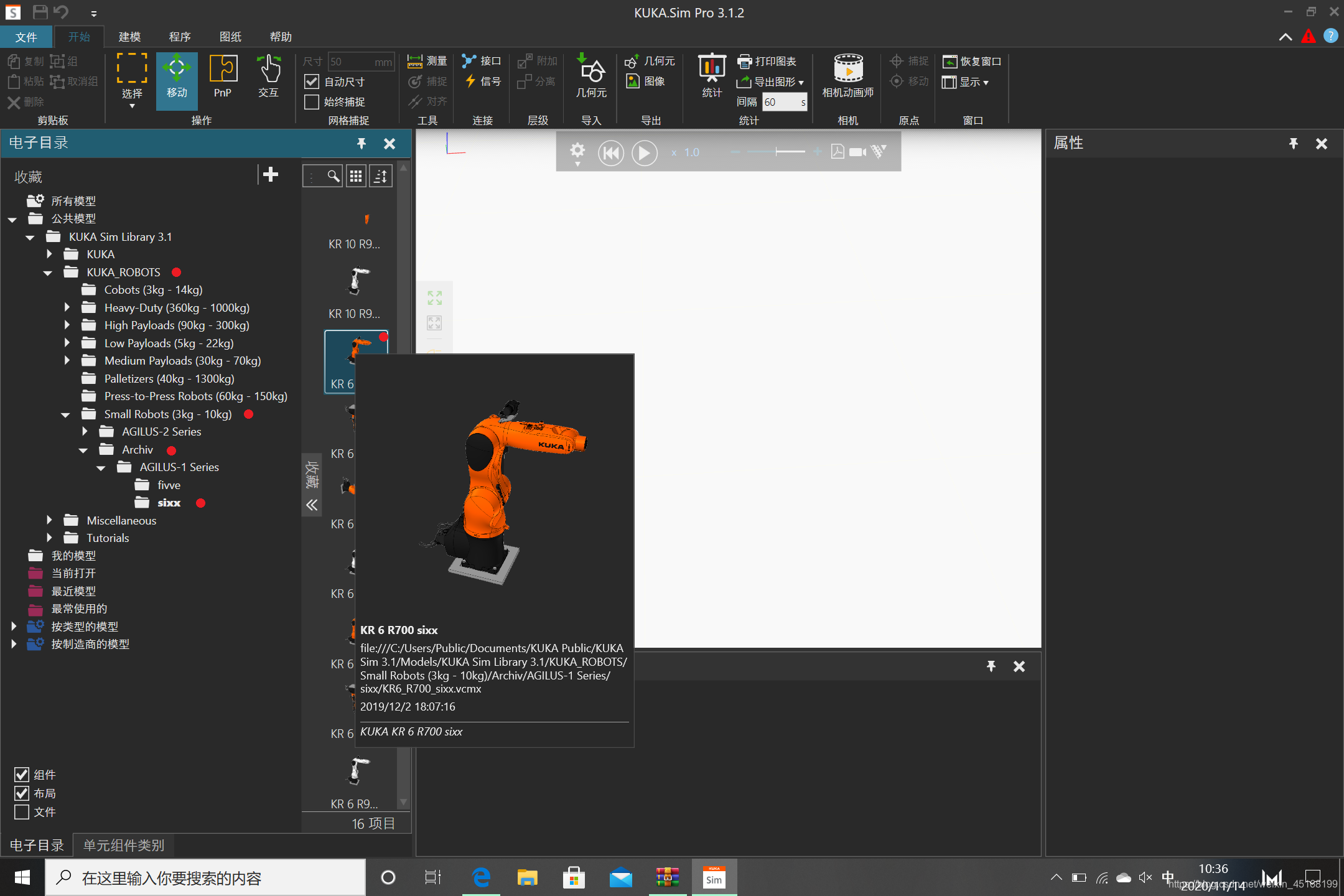Open the 显示 dropdown menu

coord(966,82)
